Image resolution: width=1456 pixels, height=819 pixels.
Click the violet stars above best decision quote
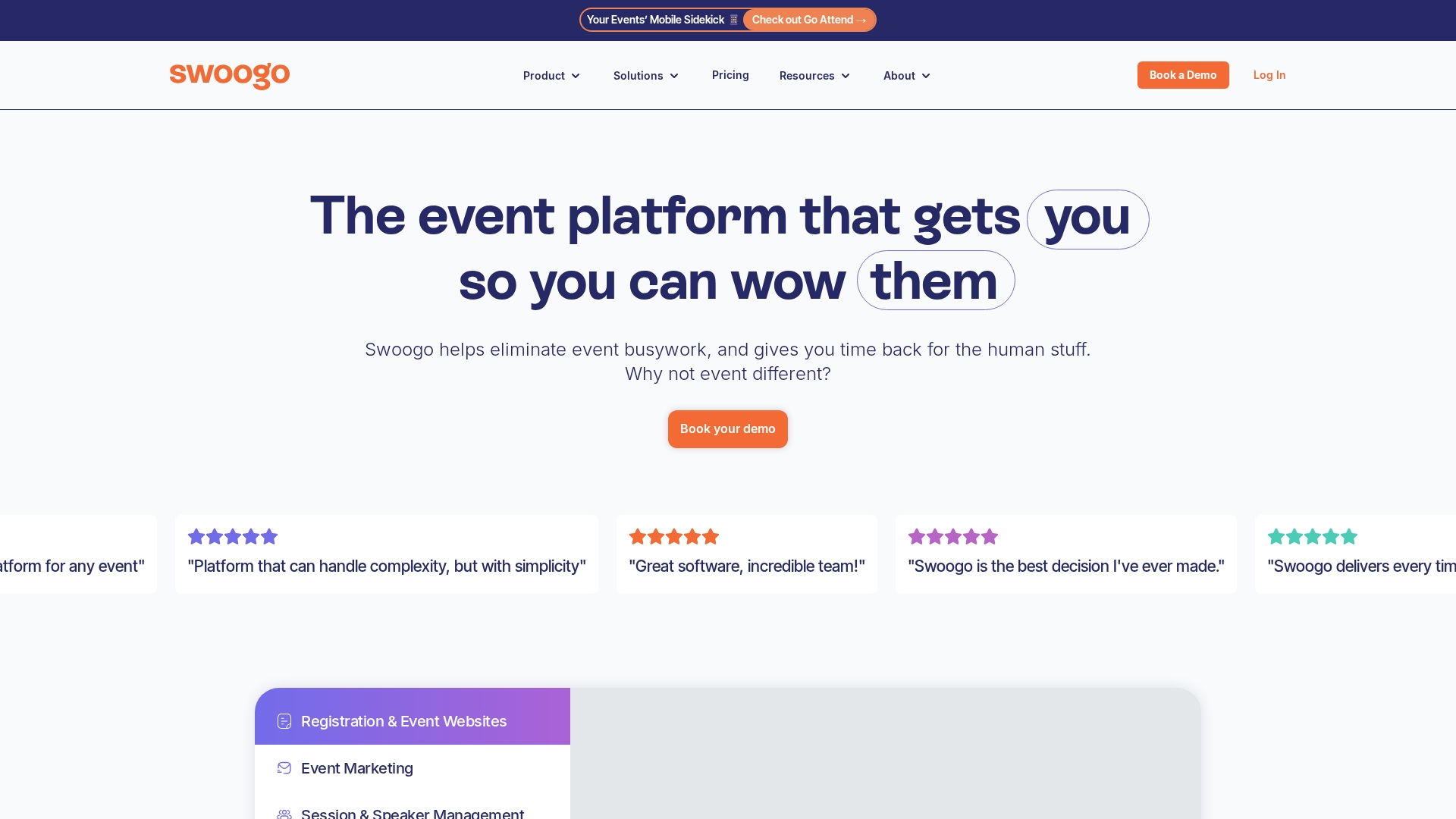pyautogui.click(x=952, y=537)
